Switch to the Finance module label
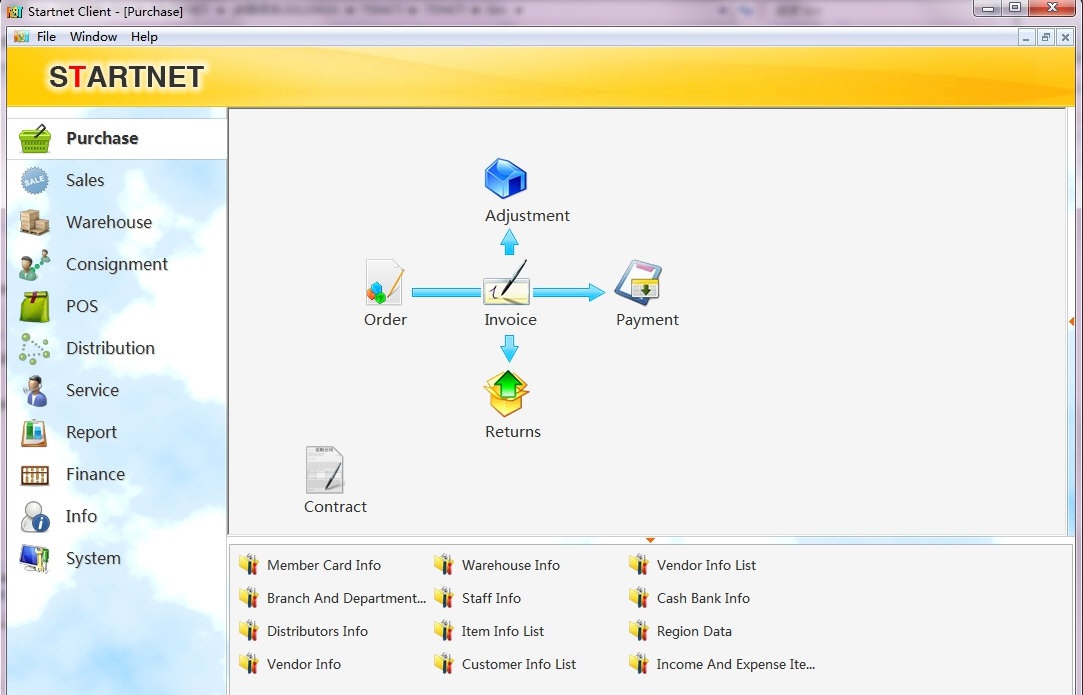Image resolution: width=1083 pixels, height=695 pixels. point(95,475)
